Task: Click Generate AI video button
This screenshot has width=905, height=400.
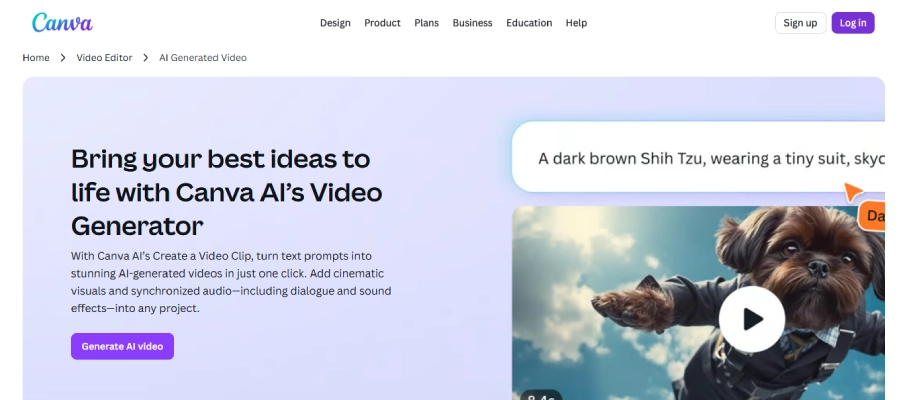Action: point(122,346)
